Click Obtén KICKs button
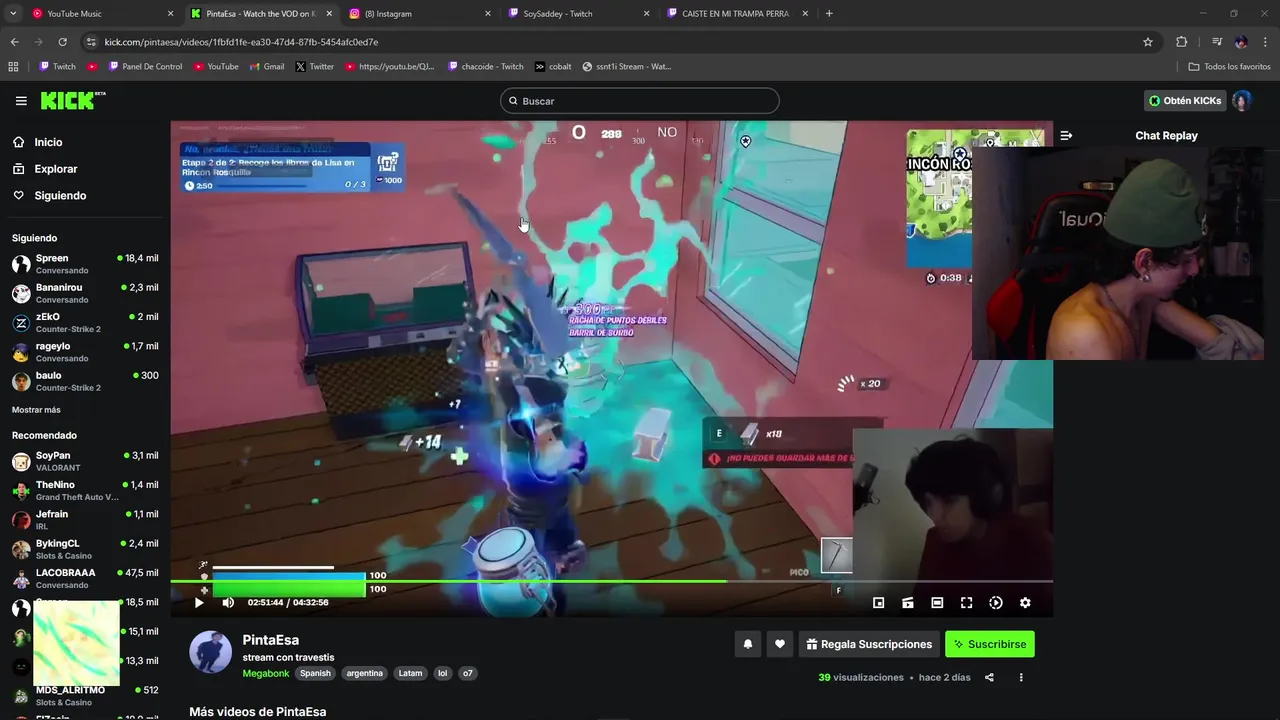 point(1185,101)
